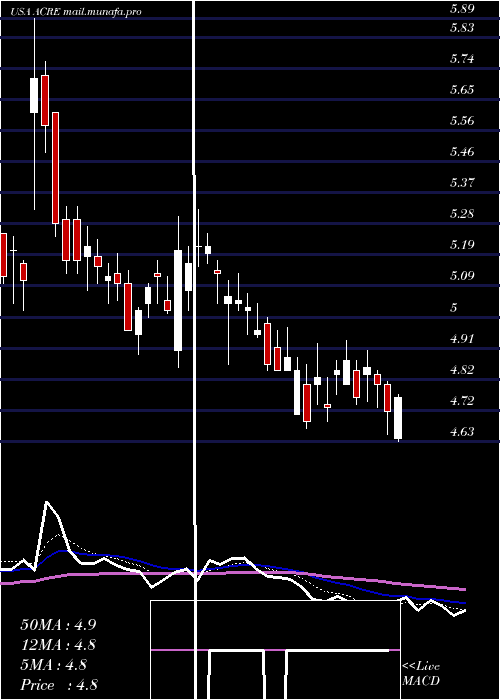Select the 5.65 price level label

[x=462, y=90]
